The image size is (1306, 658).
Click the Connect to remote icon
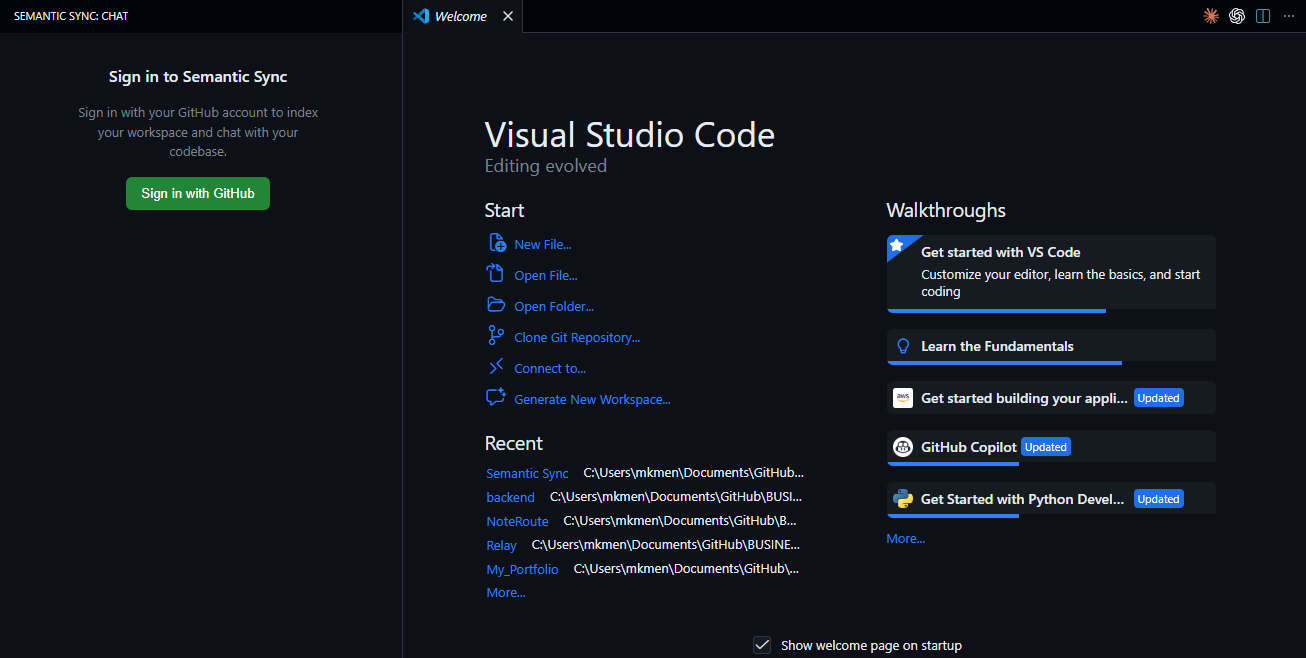(497, 367)
